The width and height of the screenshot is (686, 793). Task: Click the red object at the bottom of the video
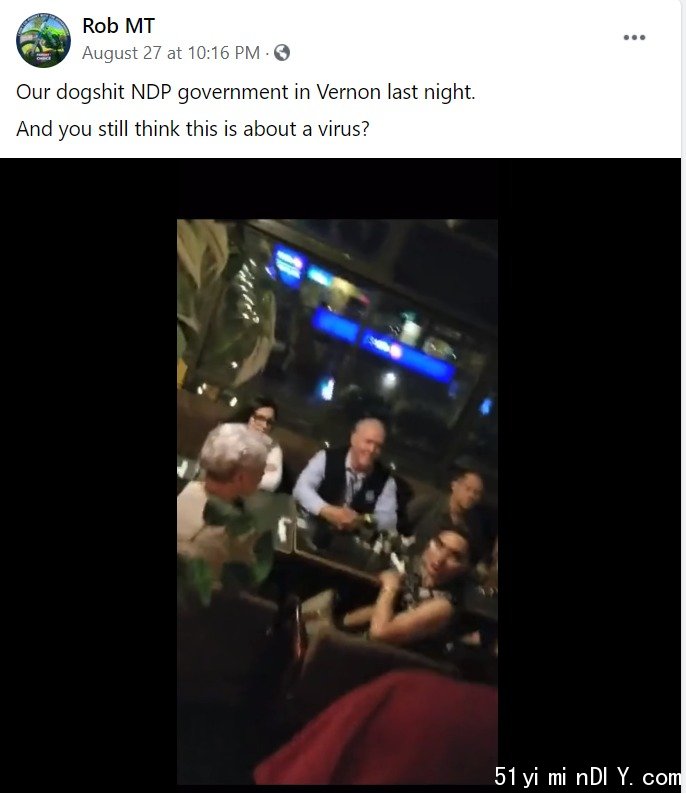(379, 728)
